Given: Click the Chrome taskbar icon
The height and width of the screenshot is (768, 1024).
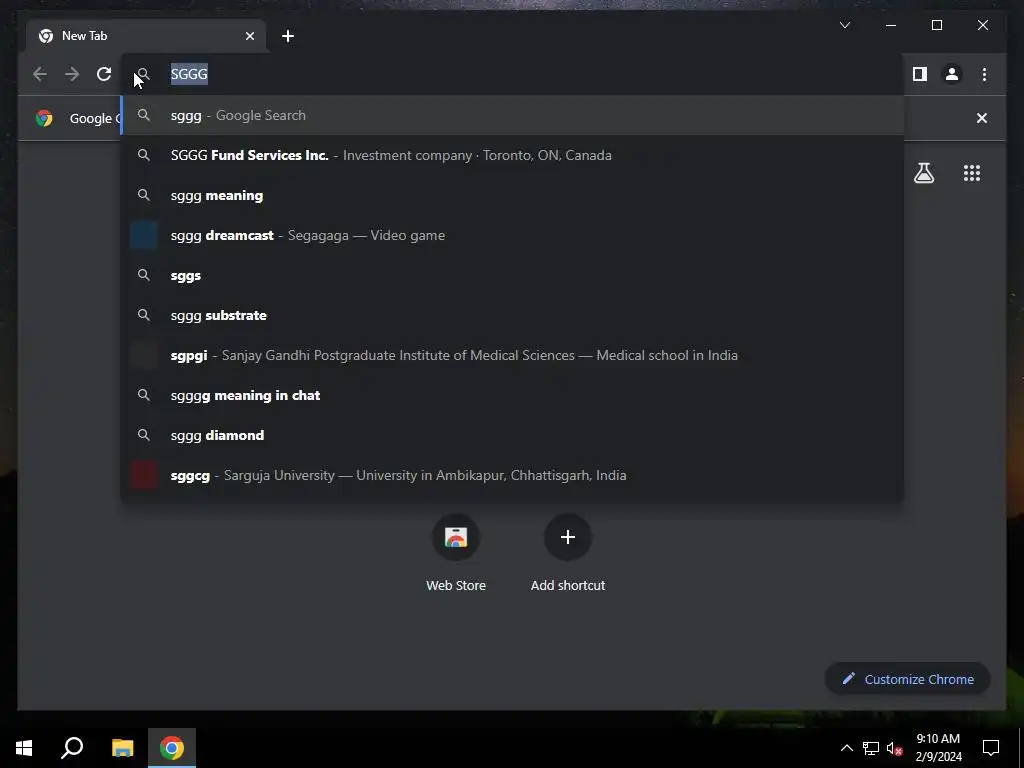Looking at the screenshot, I should [x=172, y=748].
